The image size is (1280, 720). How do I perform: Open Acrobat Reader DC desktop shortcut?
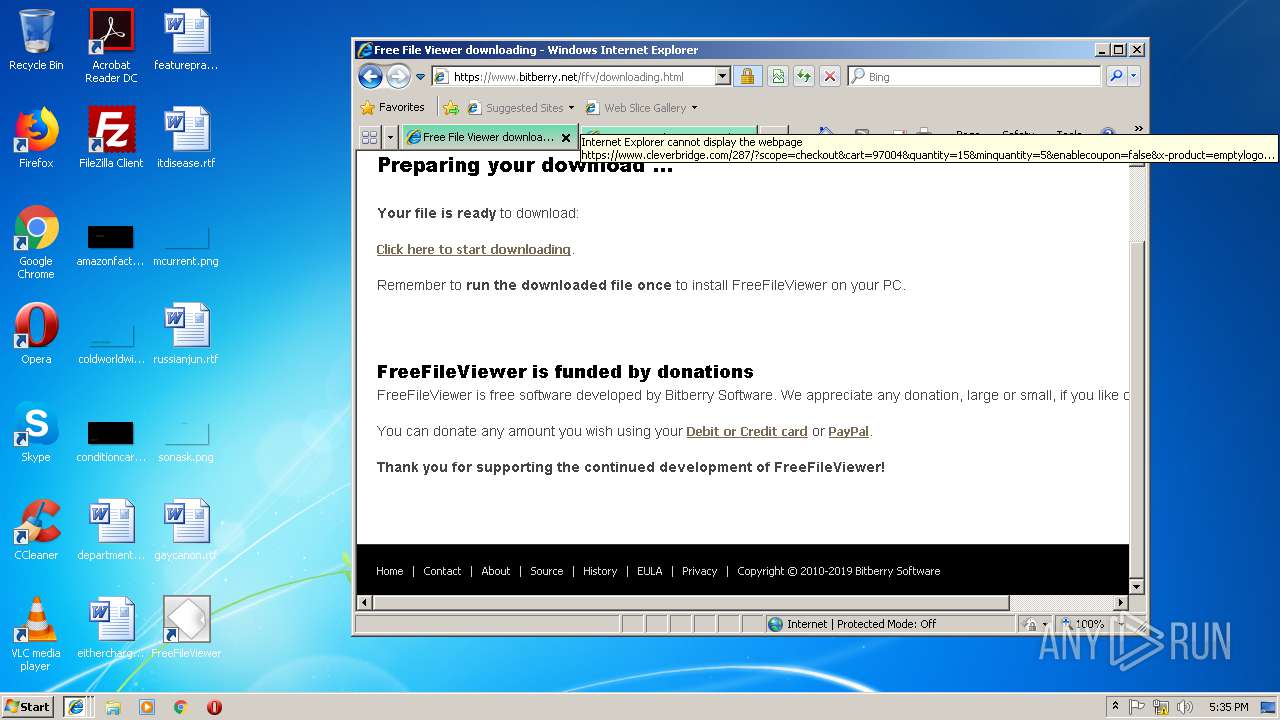pos(111,45)
